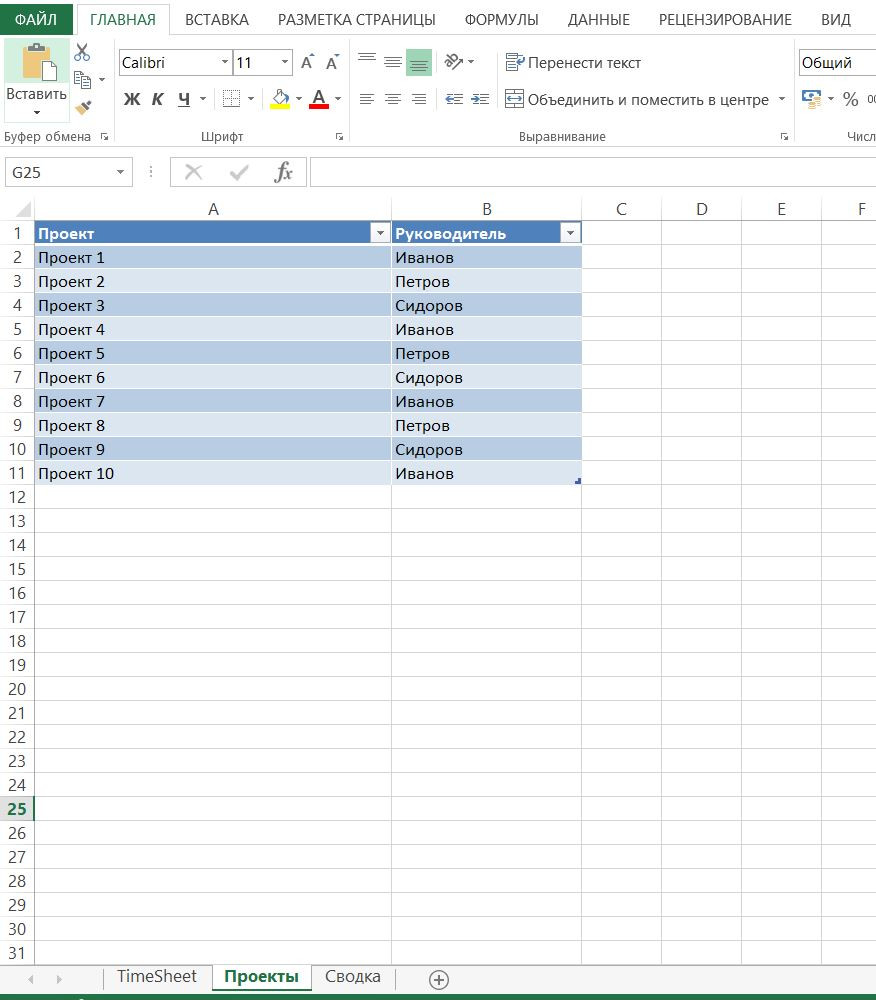
Task: Select the Format Painter brush icon
Action: (83, 107)
